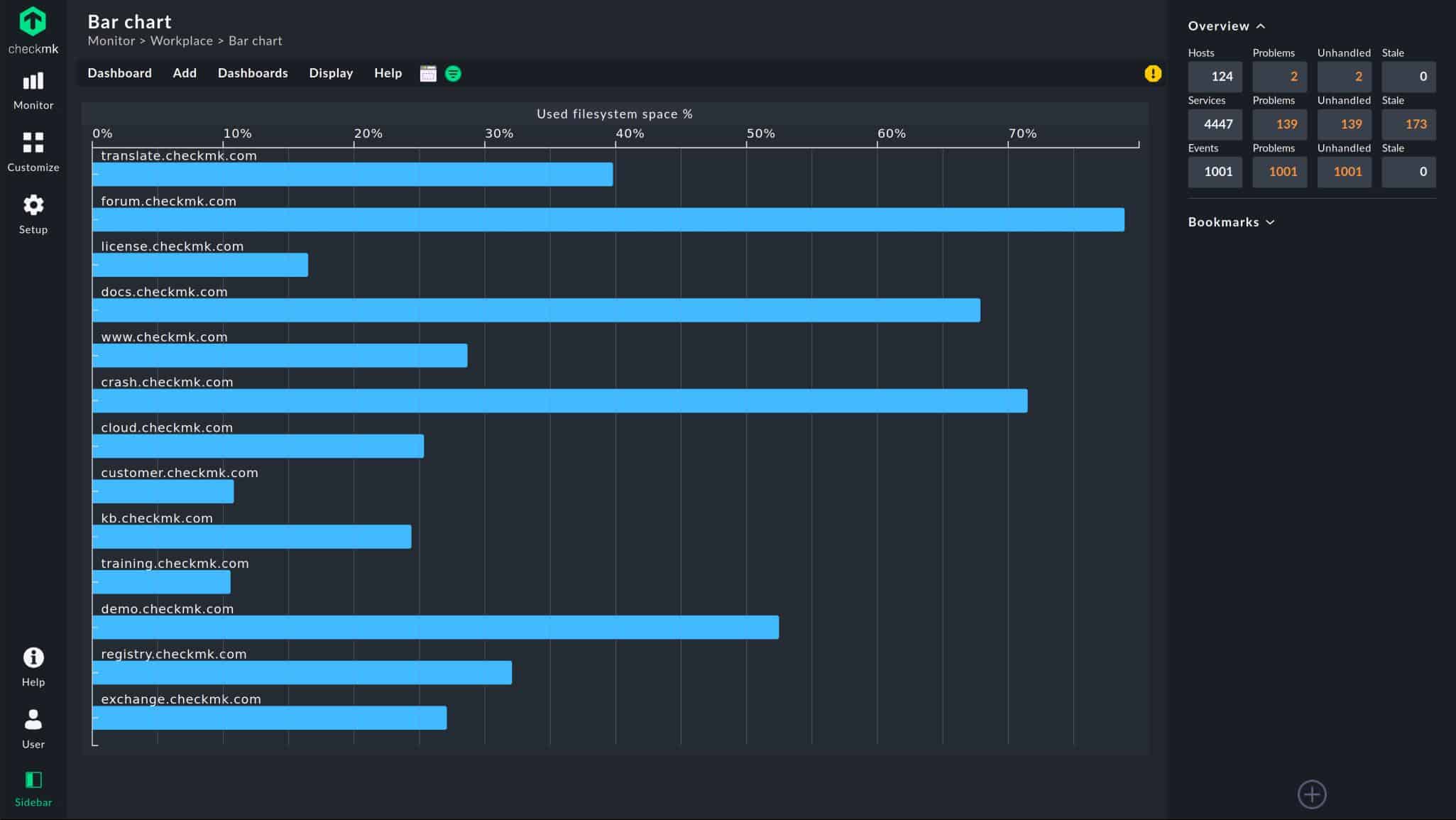Open the Setup gear menu
Screen dimensions: 1456x820
pyautogui.click(x=33, y=214)
